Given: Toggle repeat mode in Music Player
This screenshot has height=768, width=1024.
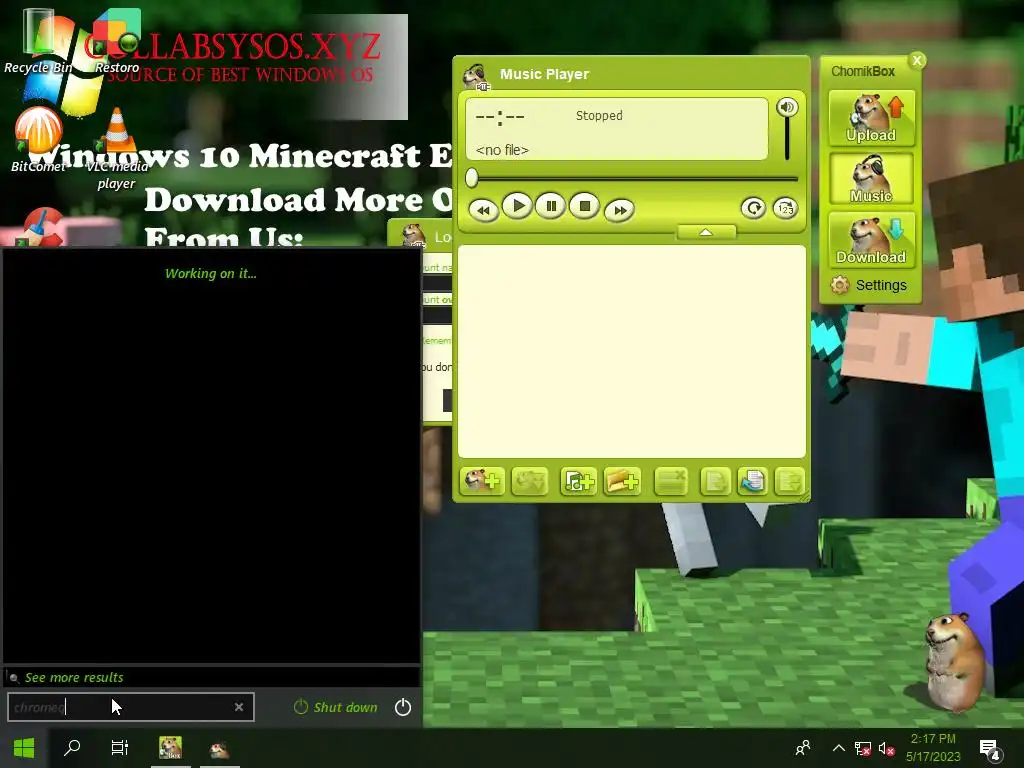Looking at the screenshot, I should [754, 208].
